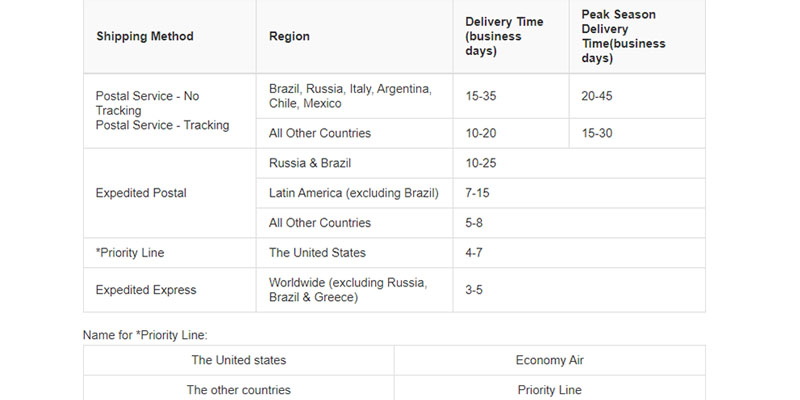Select the "Delivery Time (business days)" header
The height and width of the screenshot is (400, 800).
[x=503, y=36]
